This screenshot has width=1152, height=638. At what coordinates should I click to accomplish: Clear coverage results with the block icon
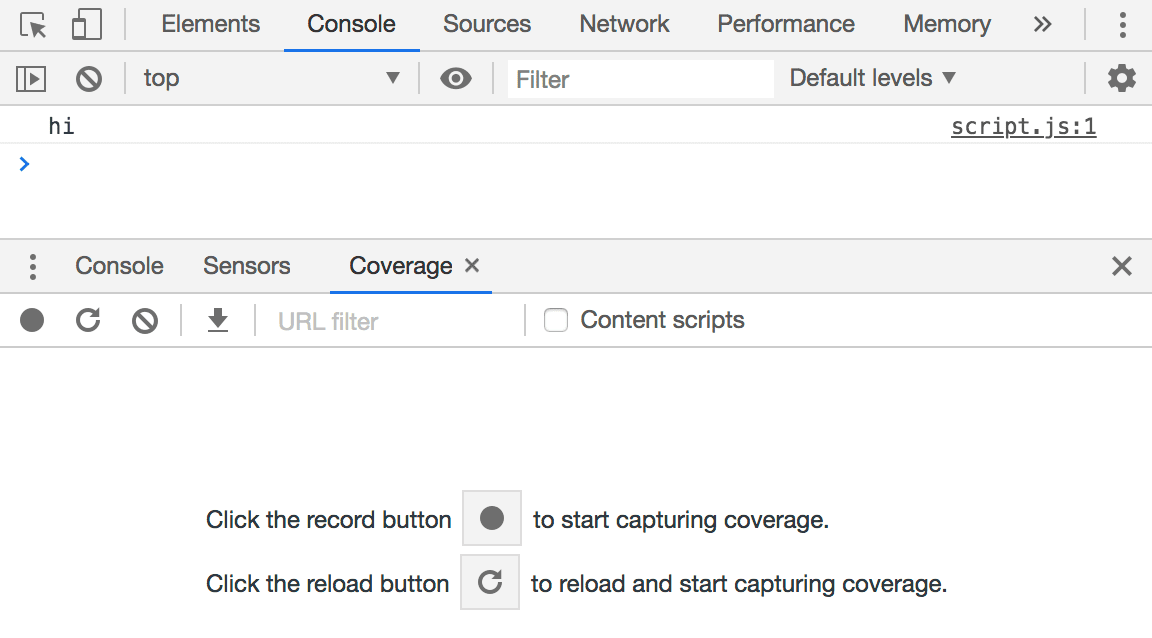pyautogui.click(x=144, y=320)
